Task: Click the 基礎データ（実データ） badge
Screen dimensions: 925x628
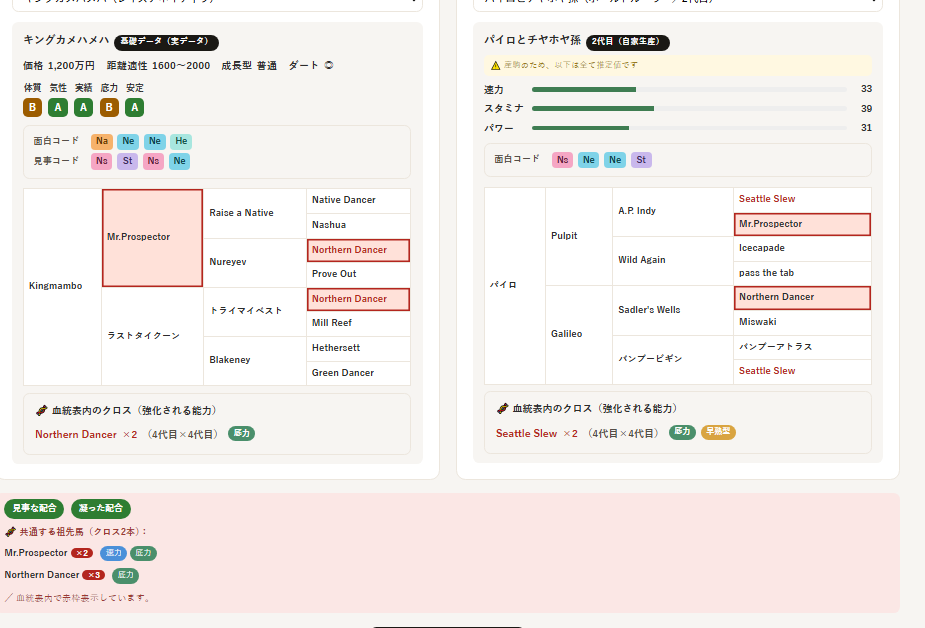Action: [x=166, y=42]
